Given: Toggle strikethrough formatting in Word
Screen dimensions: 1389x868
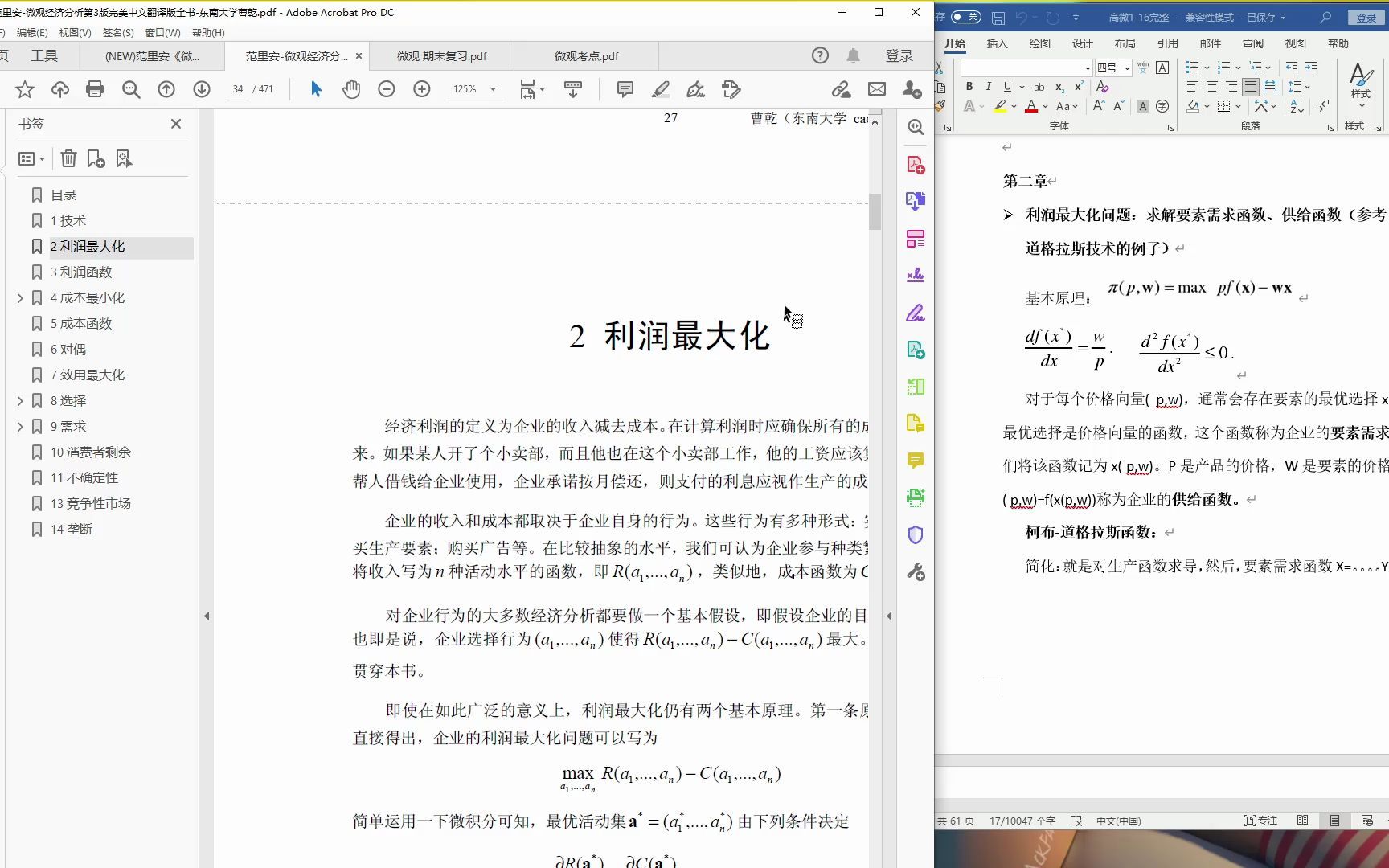Looking at the screenshot, I should [1039, 87].
